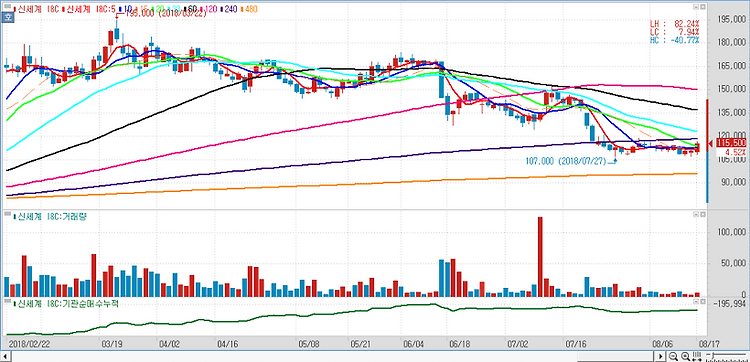
Task: Select the 120-day moving average legend label
Action: tap(208, 9)
